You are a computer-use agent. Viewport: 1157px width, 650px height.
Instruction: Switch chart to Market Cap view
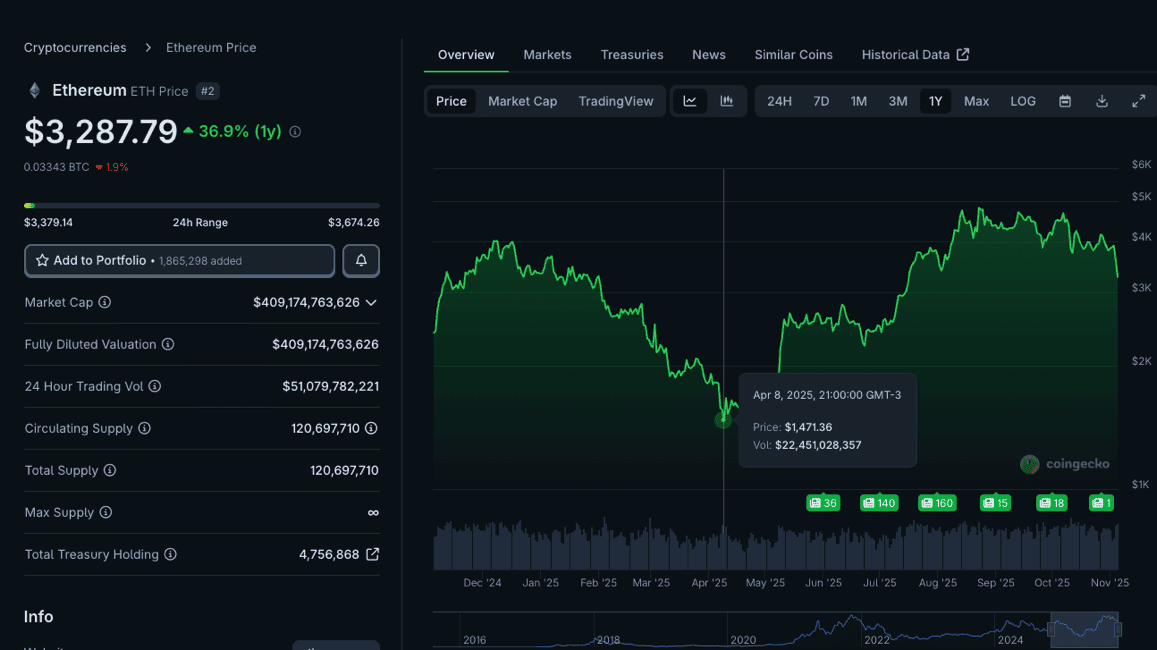(522, 101)
